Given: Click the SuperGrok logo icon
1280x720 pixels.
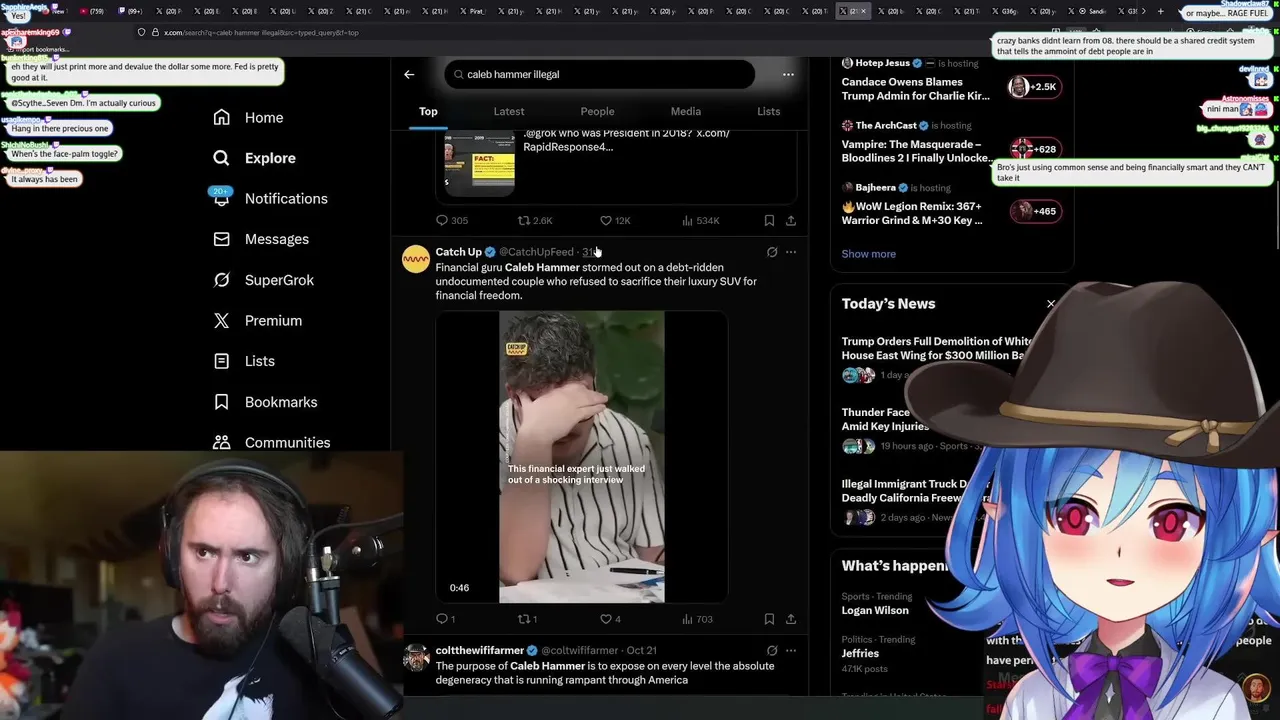Looking at the screenshot, I should pyautogui.click(x=222, y=280).
